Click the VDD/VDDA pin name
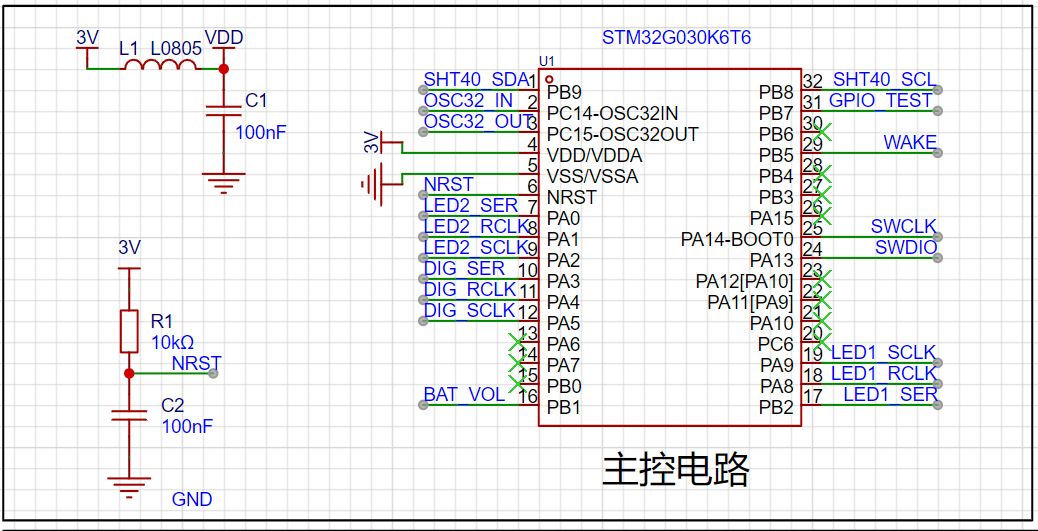 tap(594, 156)
